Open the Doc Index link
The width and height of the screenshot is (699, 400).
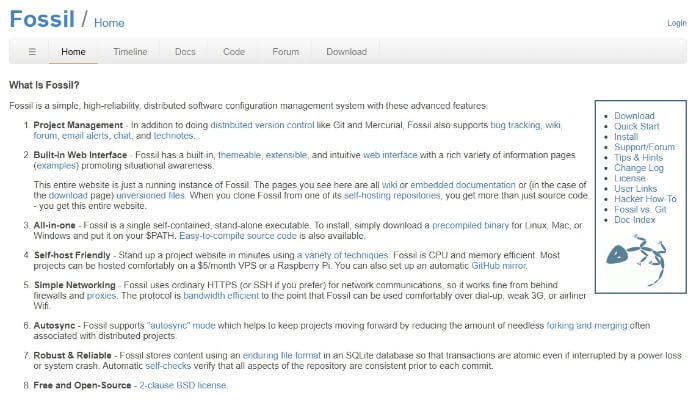[634, 220]
